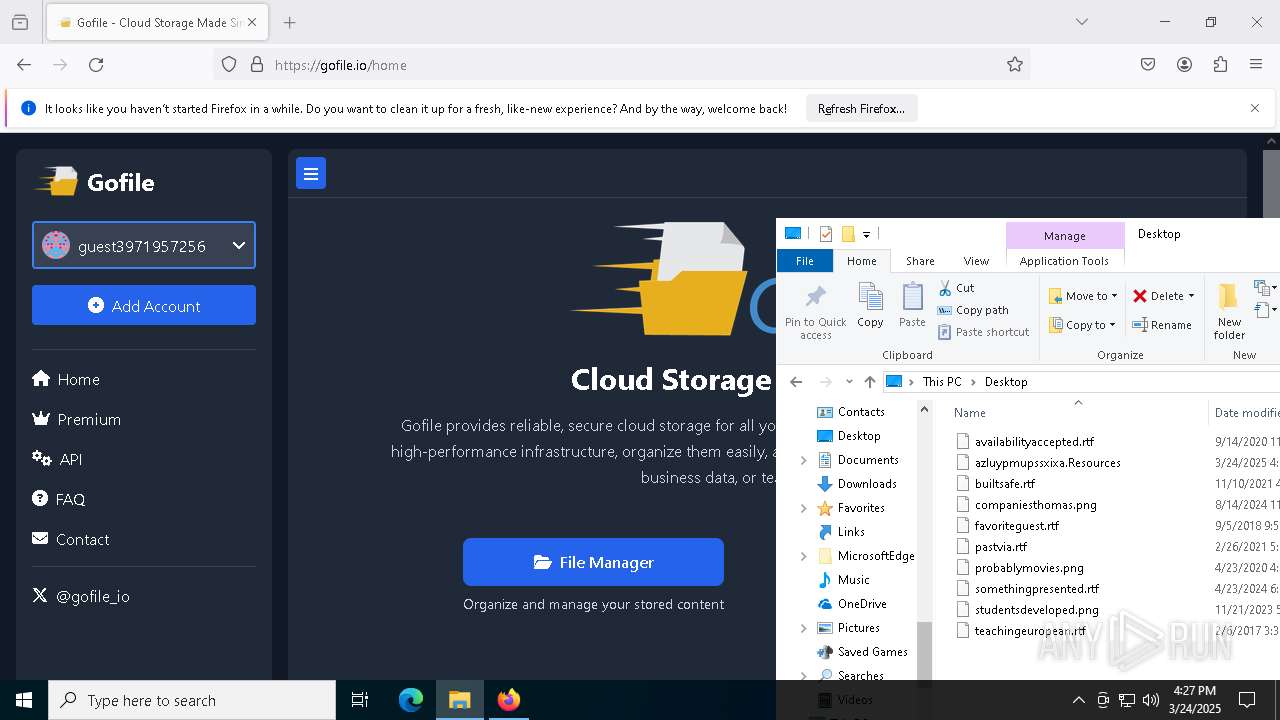
Task: Click Rename in the Organize group
Action: click(1162, 325)
